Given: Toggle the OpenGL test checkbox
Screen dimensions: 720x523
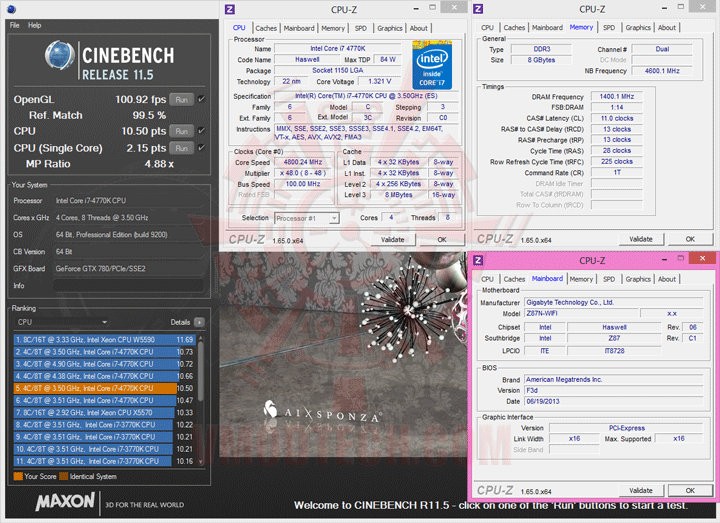Looking at the screenshot, I should 202,99.
